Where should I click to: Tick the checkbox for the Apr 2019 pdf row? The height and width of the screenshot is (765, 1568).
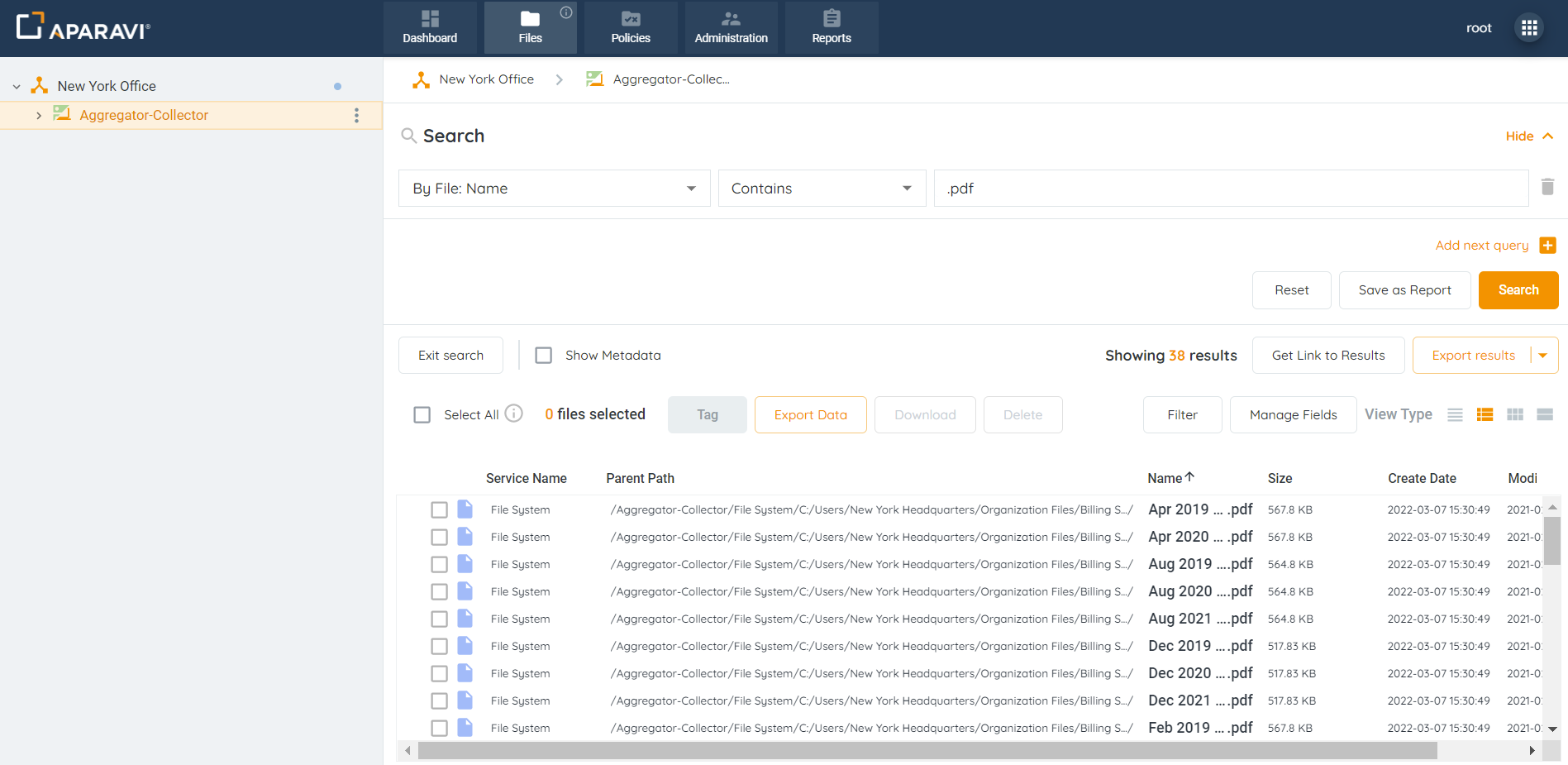coord(439,510)
